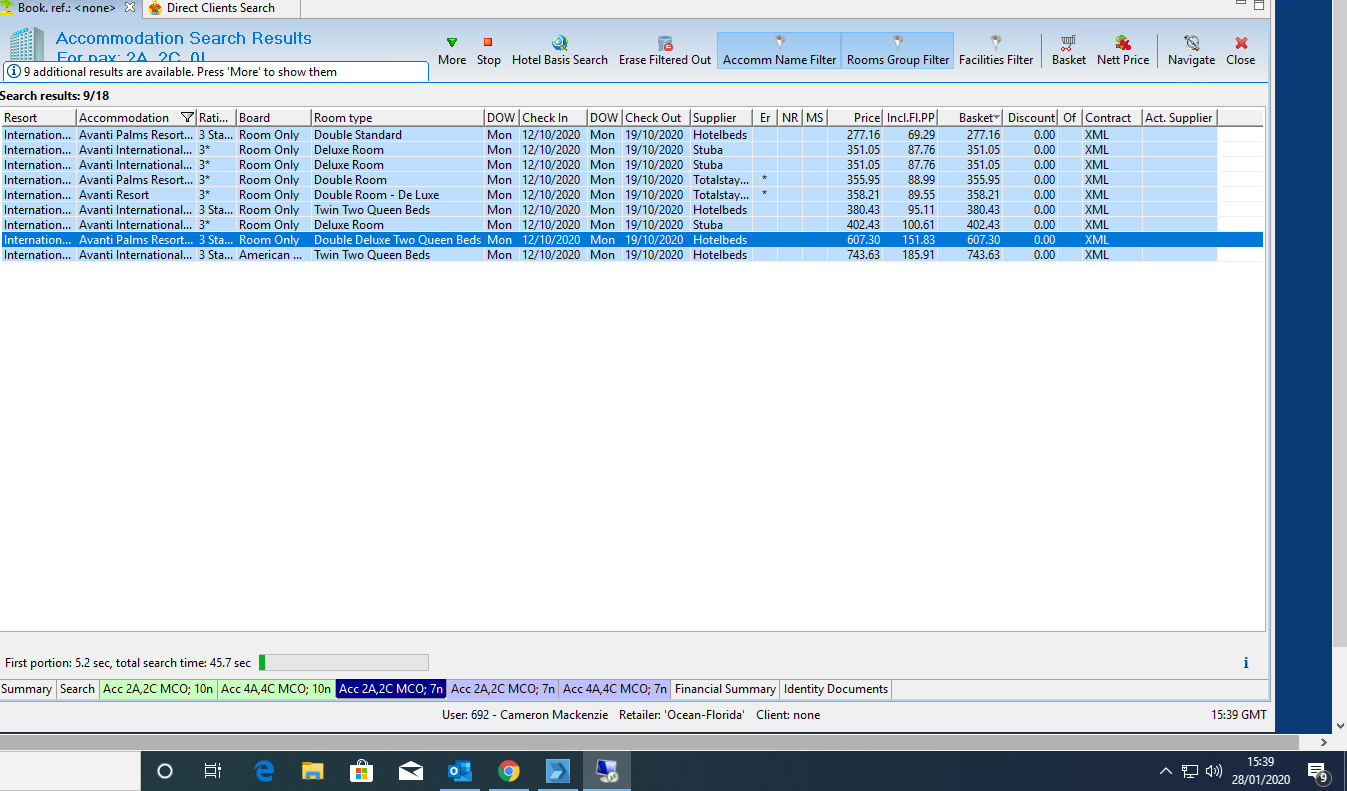The image size is (1347, 791).
Task: Open the Financial Summary tab
Action: tap(725, 689)
